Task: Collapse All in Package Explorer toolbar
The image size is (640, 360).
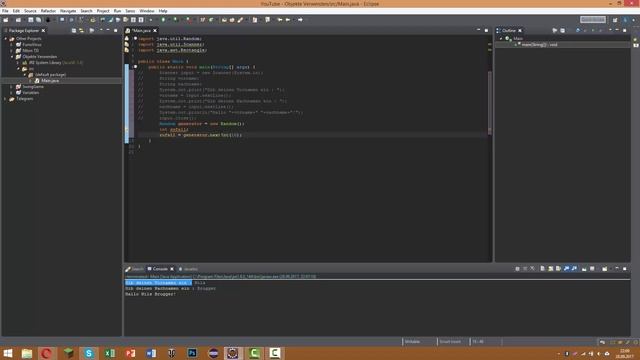Action: pyautogui.click(x=74, y=31)
